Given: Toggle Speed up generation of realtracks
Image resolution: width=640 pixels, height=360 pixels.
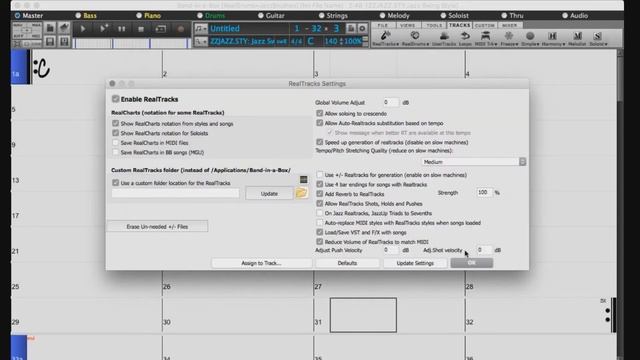Looking at the screenshot, I should 320,142.
